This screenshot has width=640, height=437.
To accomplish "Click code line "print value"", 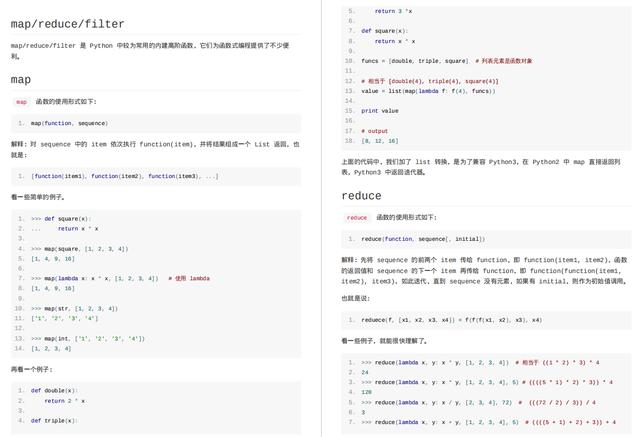I will pos(380,111).
